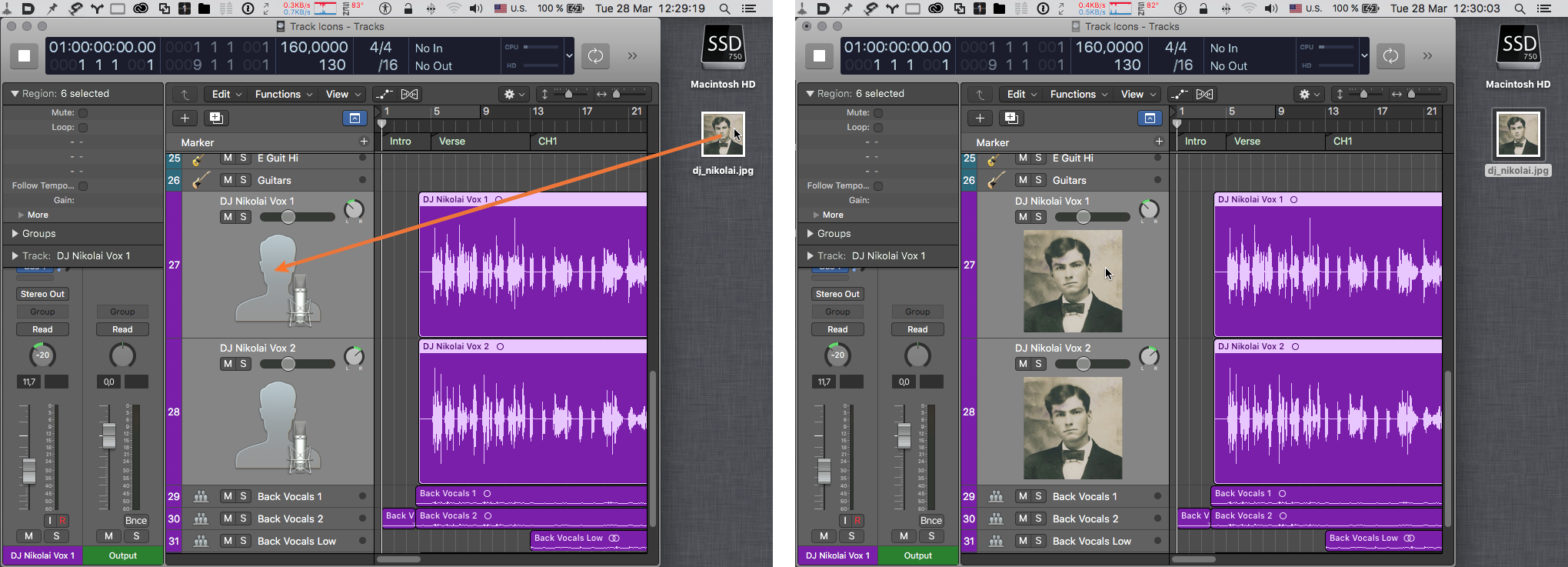The height and width of the screenshot is (567, 1568).
Task: Open the Stereo Out output slot, 12:30:03 screenshot
Action: click(x=837, y=294)
